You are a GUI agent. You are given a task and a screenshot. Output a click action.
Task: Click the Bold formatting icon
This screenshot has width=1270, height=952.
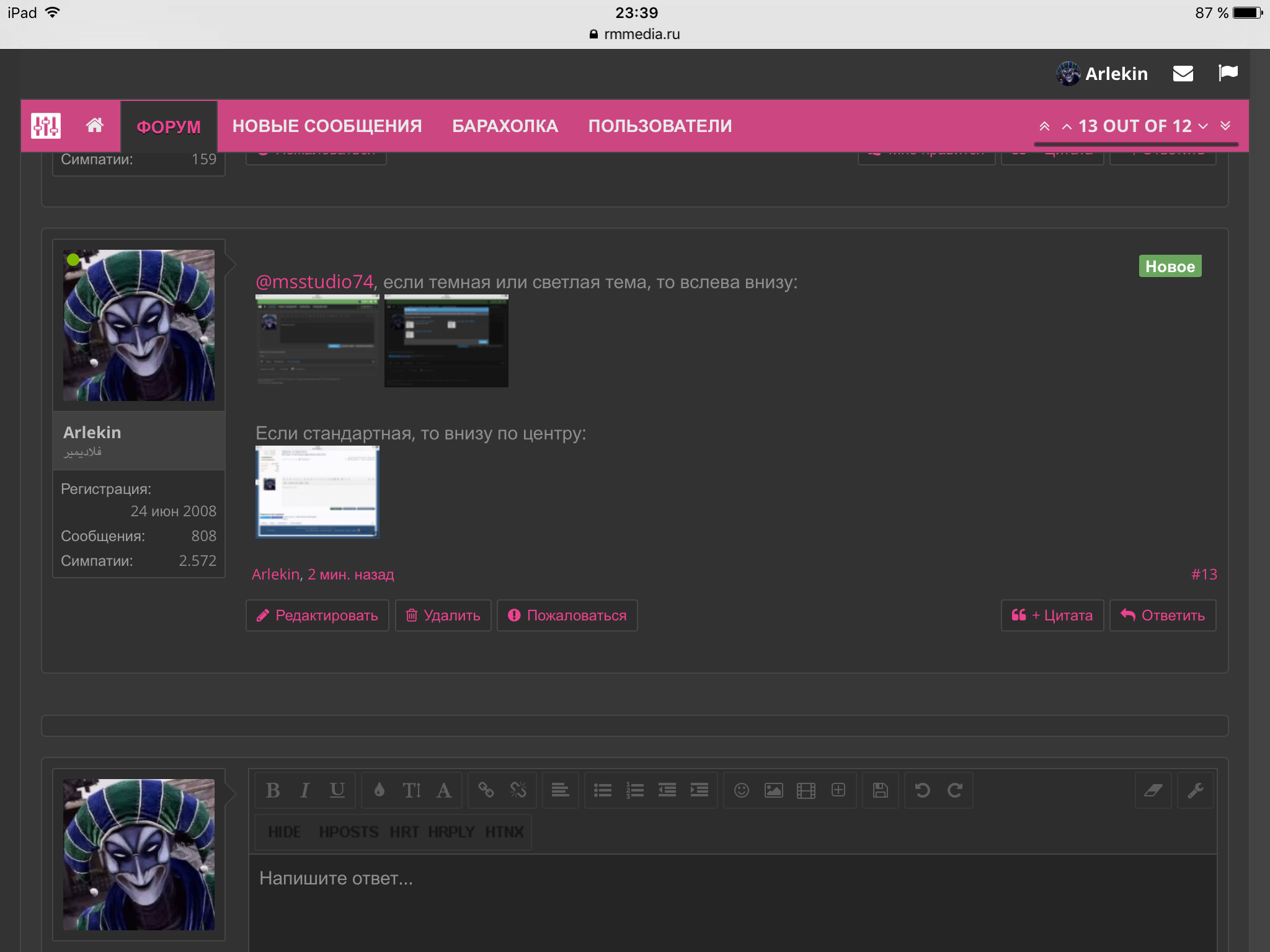(273, 790)
